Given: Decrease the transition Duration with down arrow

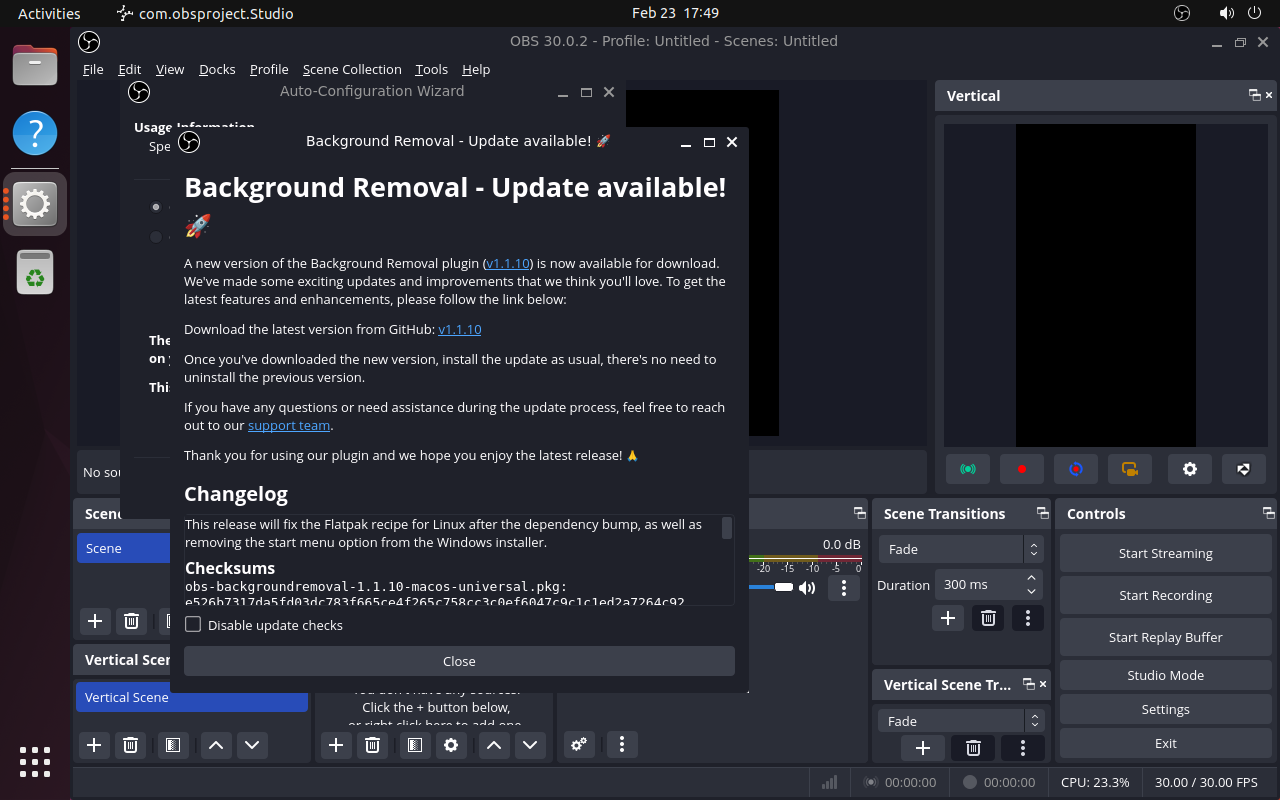Looking at the screenshot, I should point(1031,592).
